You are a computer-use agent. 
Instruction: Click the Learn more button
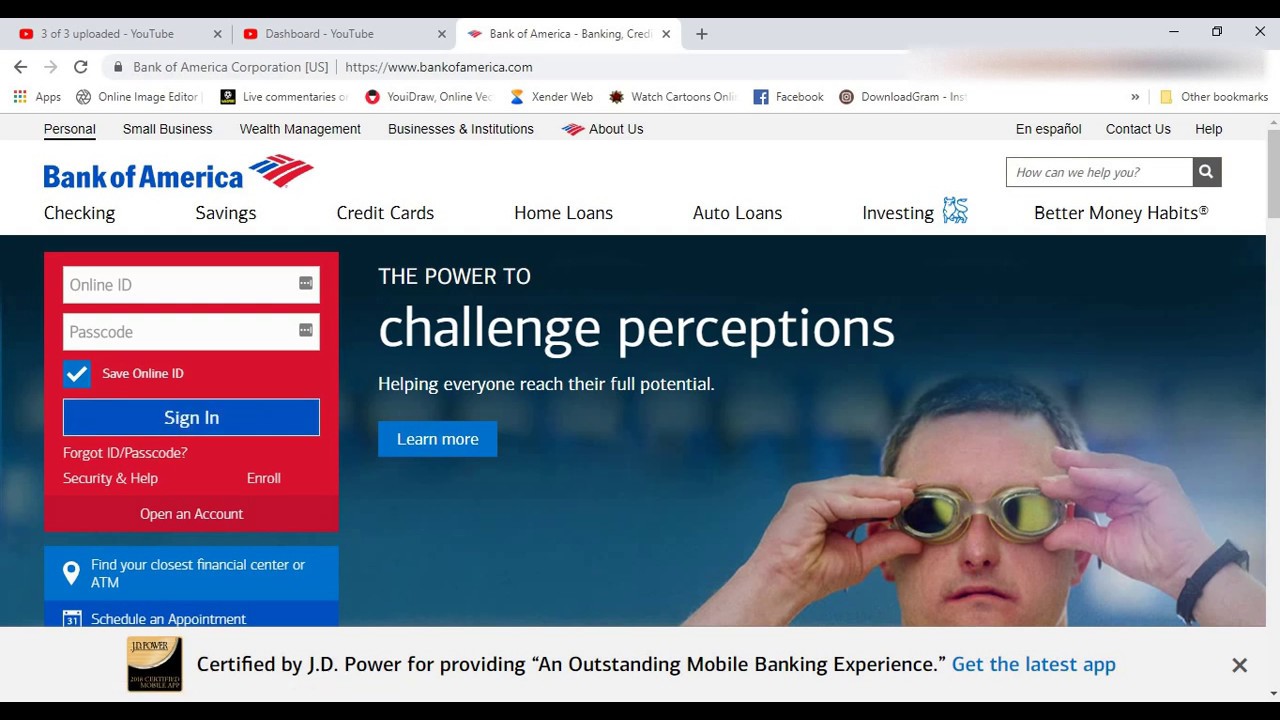437,439
